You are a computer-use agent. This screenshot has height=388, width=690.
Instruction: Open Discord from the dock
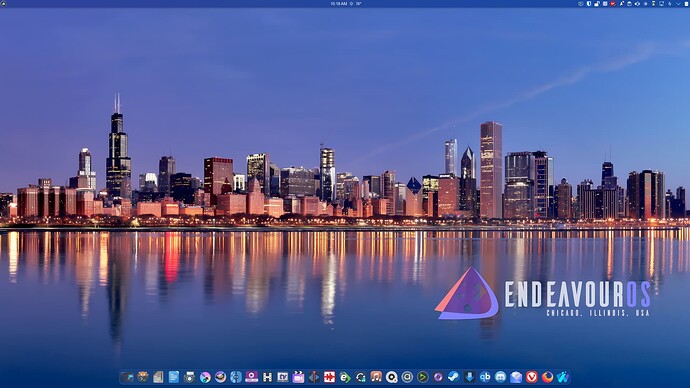click(x=500, y=377)
